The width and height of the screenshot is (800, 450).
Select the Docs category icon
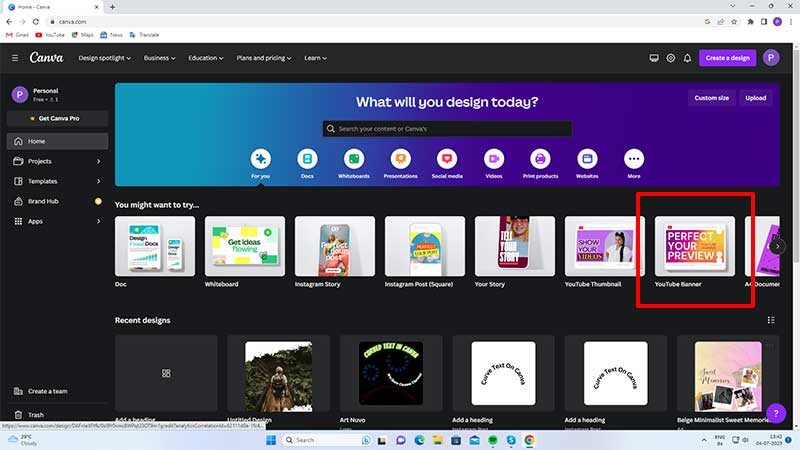[x=307, y=159]
